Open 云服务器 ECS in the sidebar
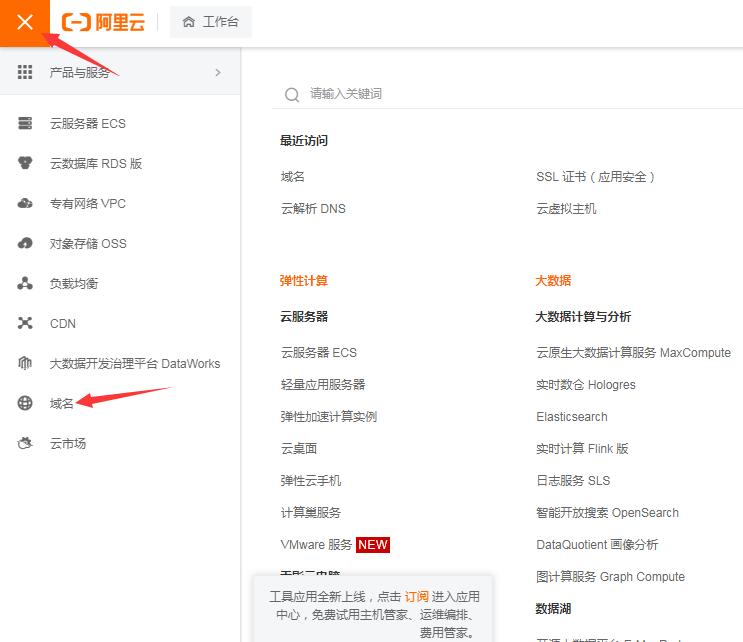743x642 pixels. (x=88, y=124)
